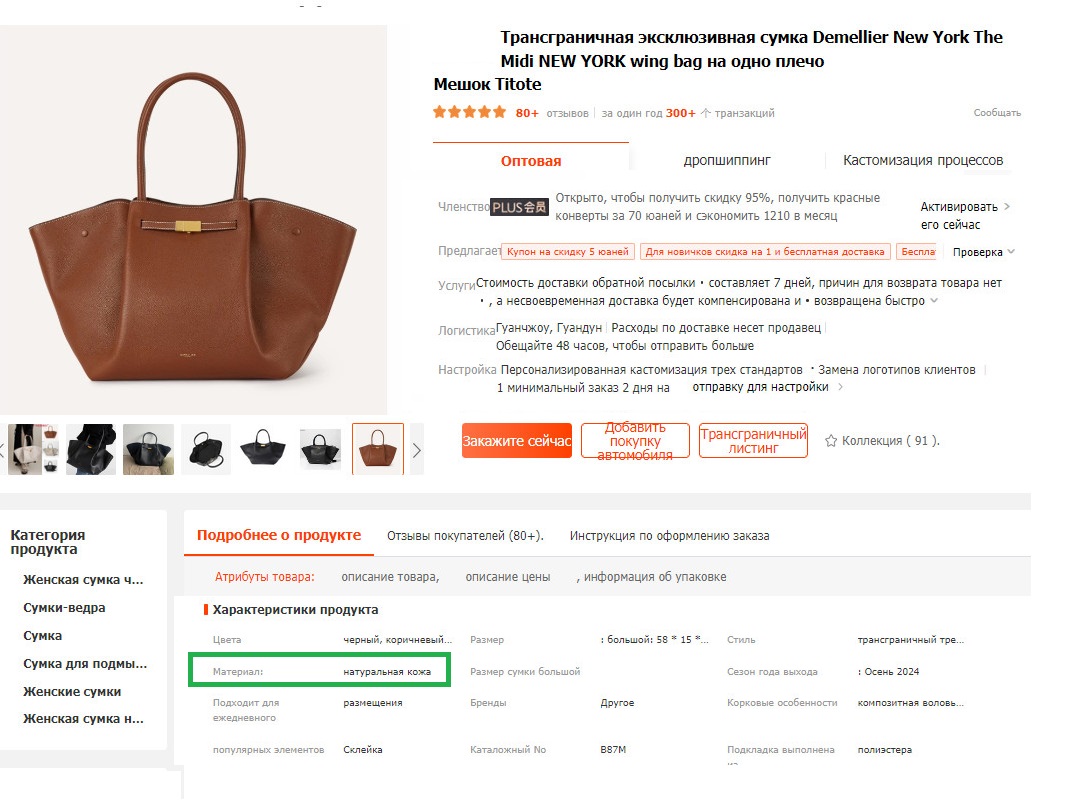1076x806 pixels.
Task: Switch to the дропшиппинг tab
Action: (727, 160)
